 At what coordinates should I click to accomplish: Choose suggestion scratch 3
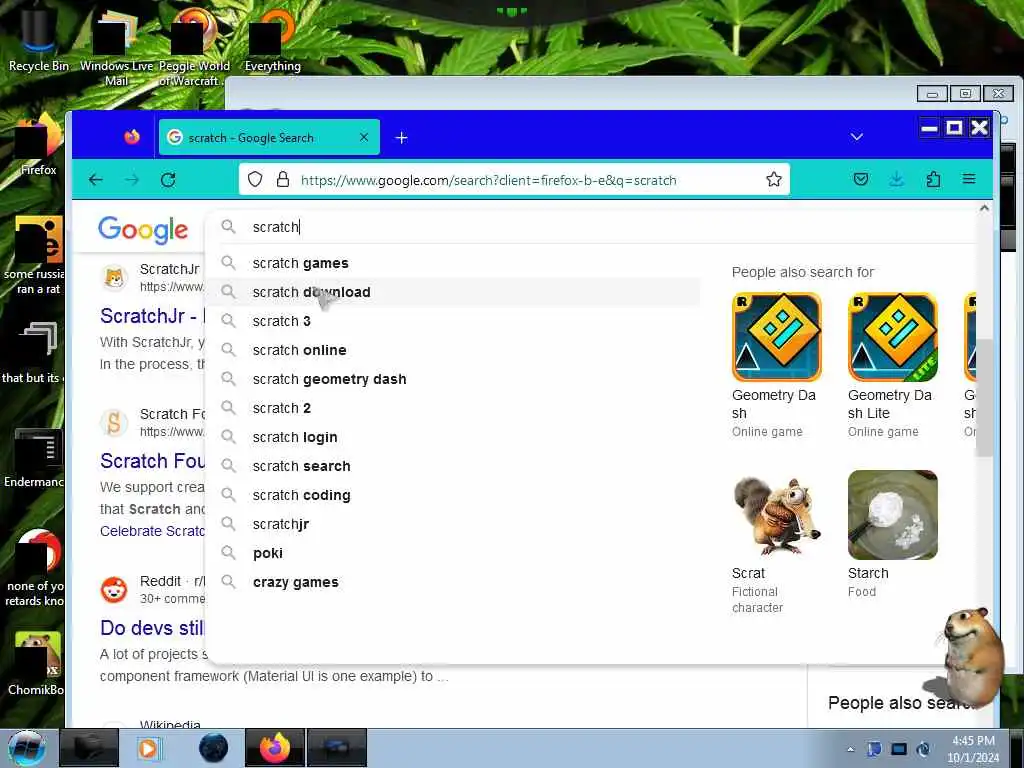(453, 321)
